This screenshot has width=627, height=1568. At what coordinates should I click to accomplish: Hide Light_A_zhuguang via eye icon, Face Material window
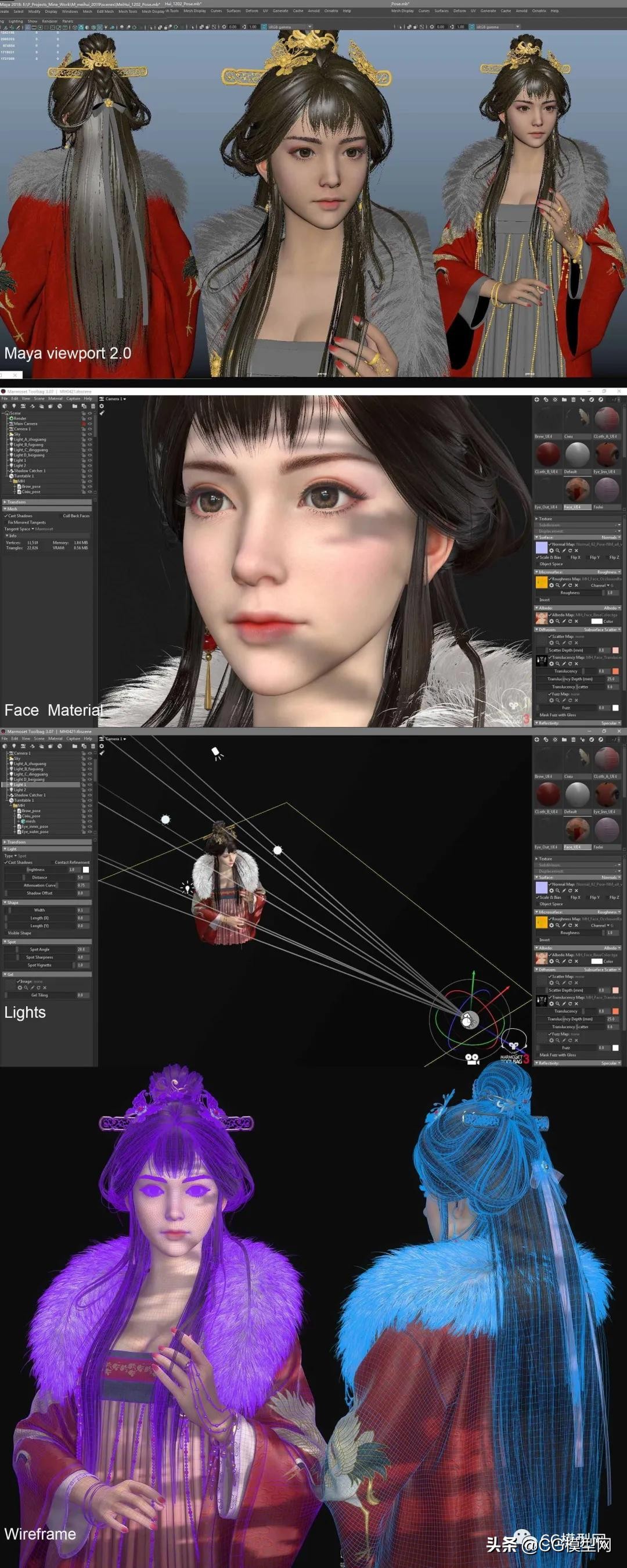[x=90, y=439]
